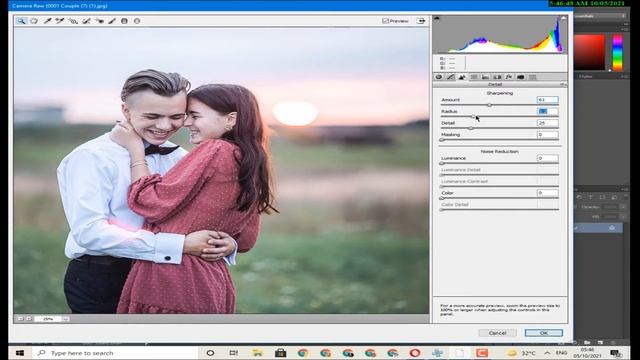Screen dimensions: 640x360
Task: Pick a shade in Photoshop's red color field
Action: [x=589, y=52]
